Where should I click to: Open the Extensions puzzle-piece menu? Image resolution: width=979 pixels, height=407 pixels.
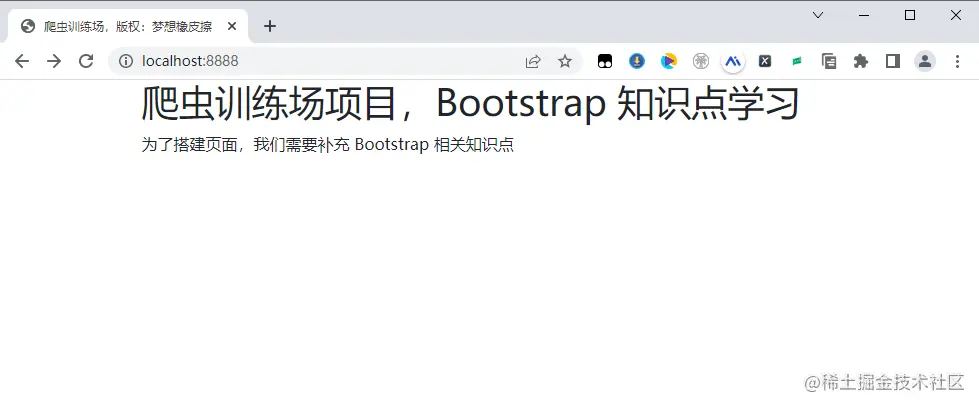pyautogui.click(x=861, y=61)
